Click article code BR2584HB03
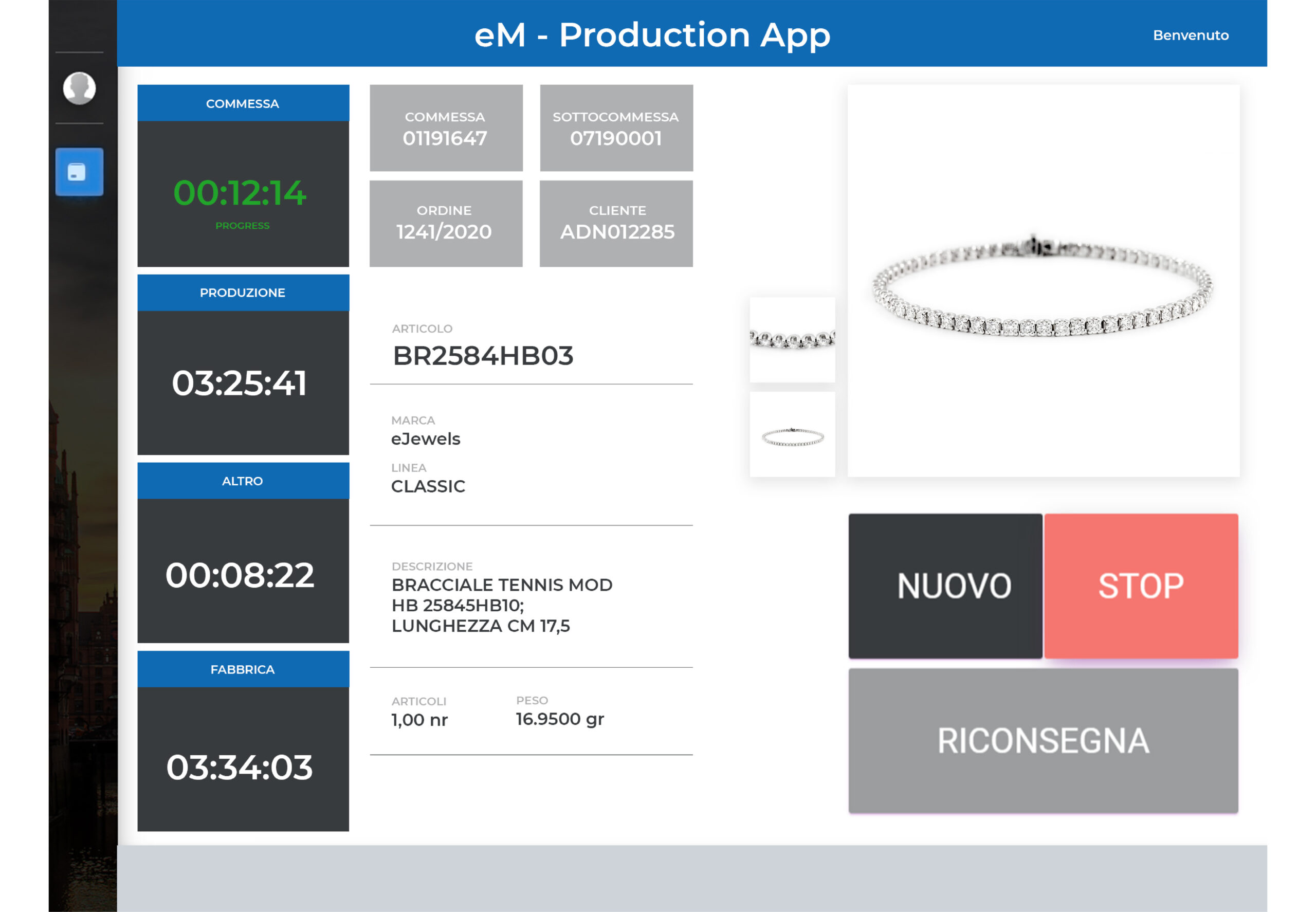 (x=483, y=355)
